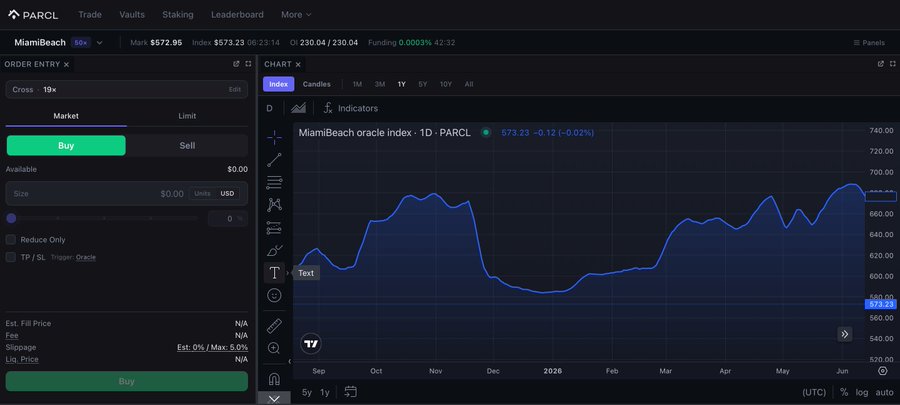Close the Order Entry panel
The image size is (900, 405).
[66, 65]
